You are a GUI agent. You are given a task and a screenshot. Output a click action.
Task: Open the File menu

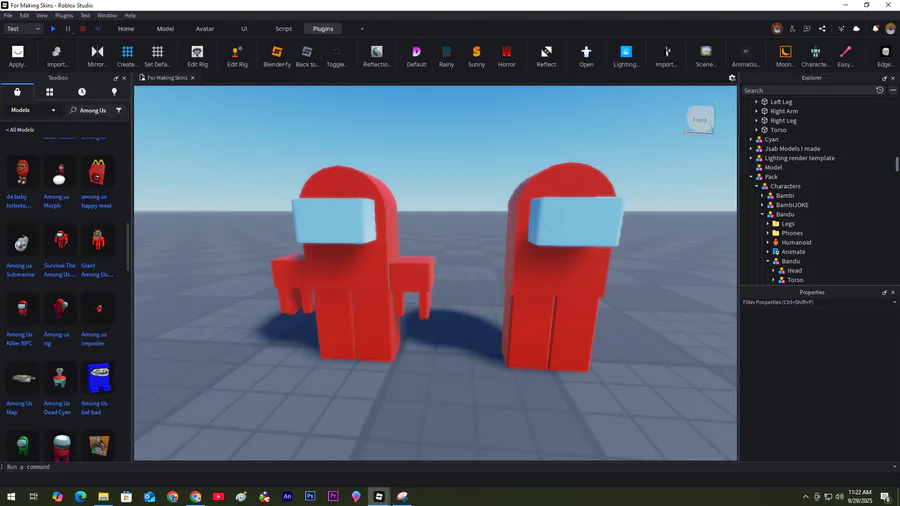click(x=8, y=15)
